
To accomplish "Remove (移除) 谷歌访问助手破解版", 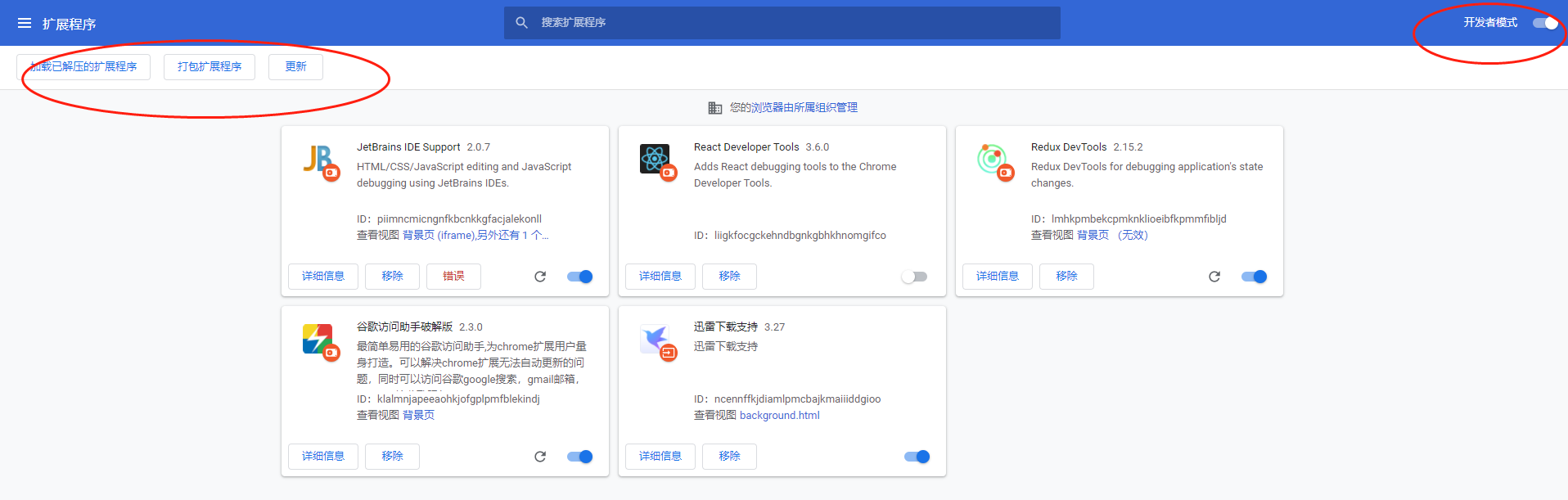I will click(392, 457).
